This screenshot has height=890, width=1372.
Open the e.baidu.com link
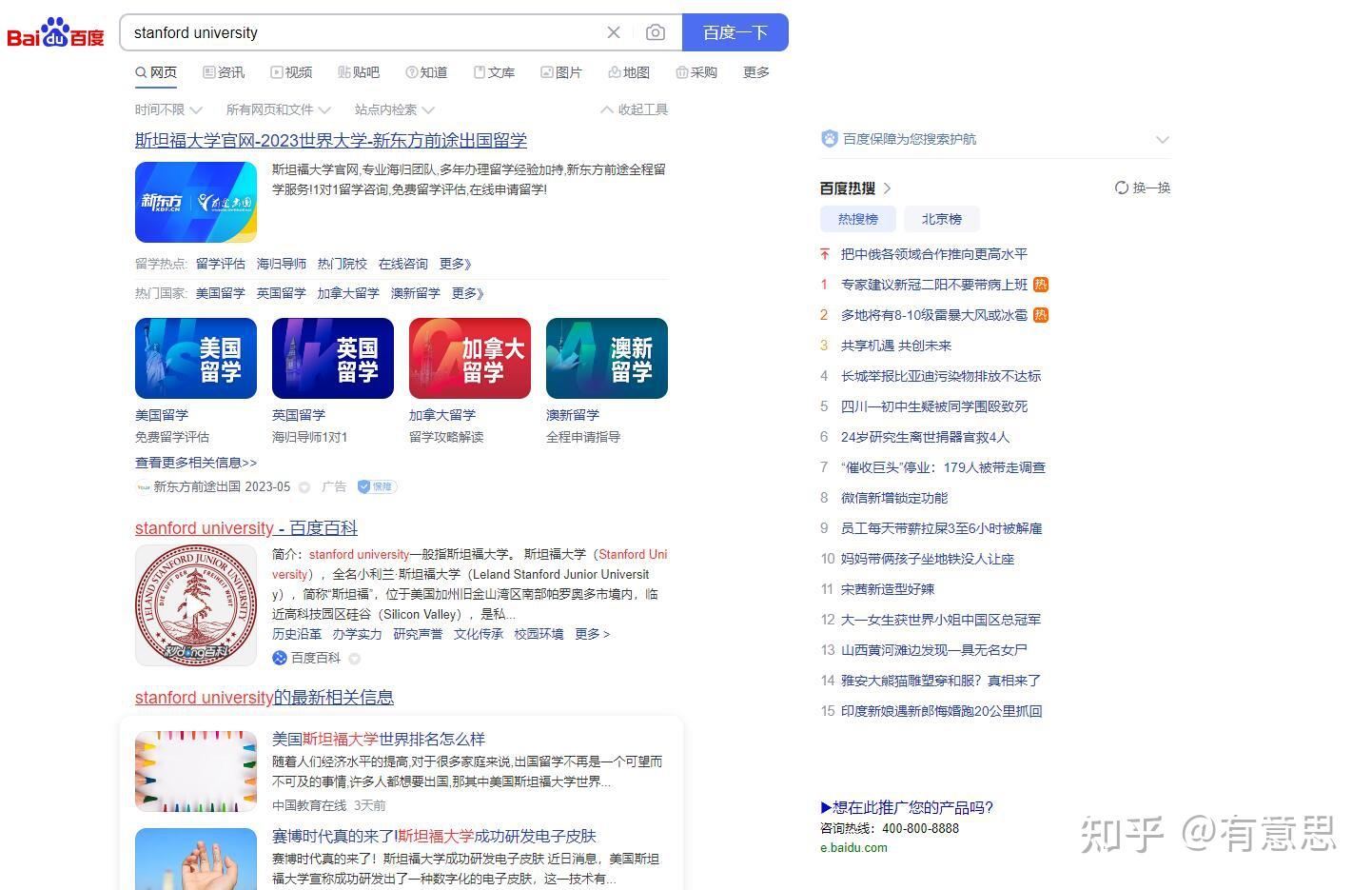point(853,848)
